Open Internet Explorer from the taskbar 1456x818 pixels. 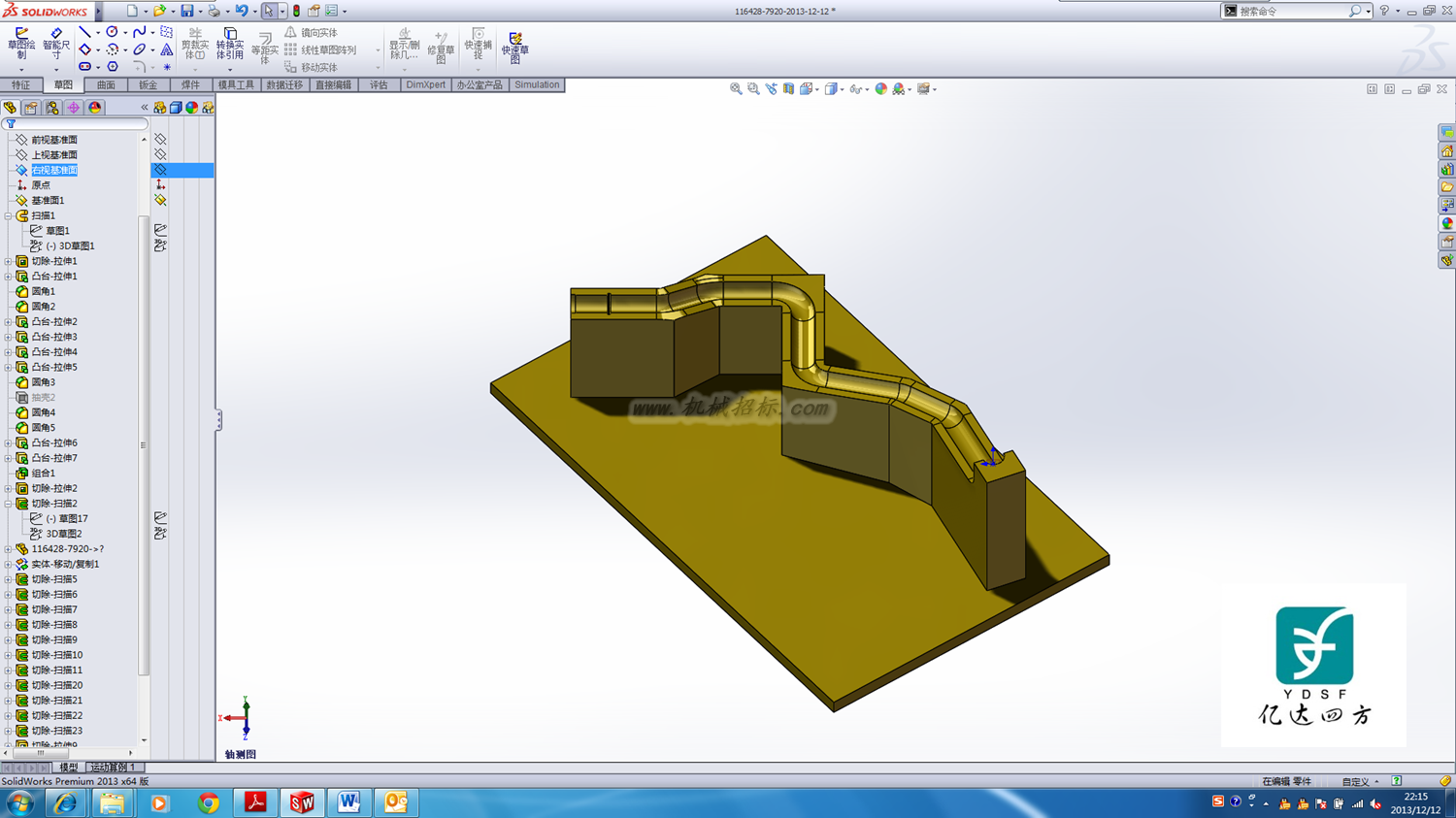(x=65, y=802)
